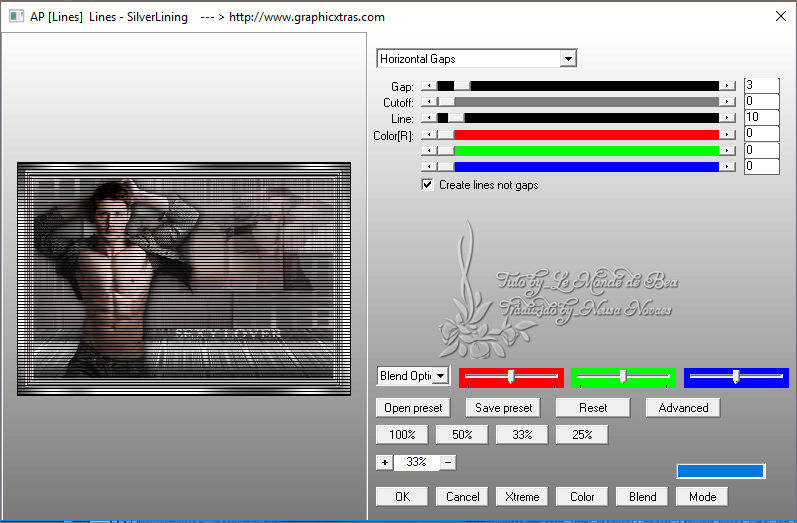
Task: Click the green color slider track
Action: (x=578, y=151)
